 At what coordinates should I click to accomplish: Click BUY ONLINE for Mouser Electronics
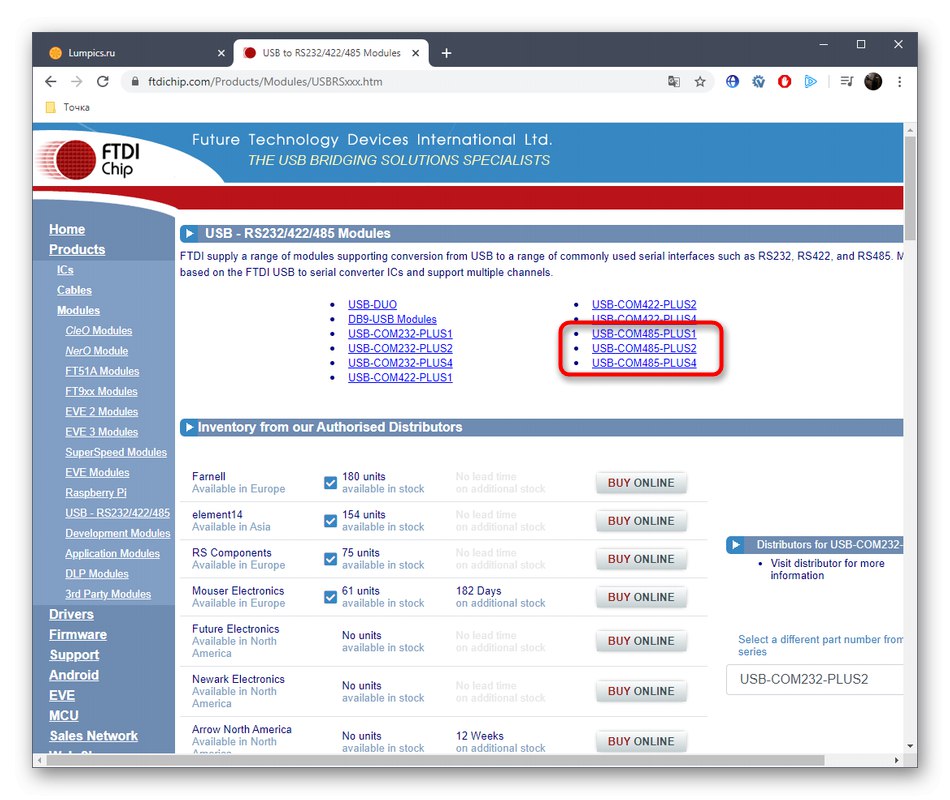pos(641,598)
